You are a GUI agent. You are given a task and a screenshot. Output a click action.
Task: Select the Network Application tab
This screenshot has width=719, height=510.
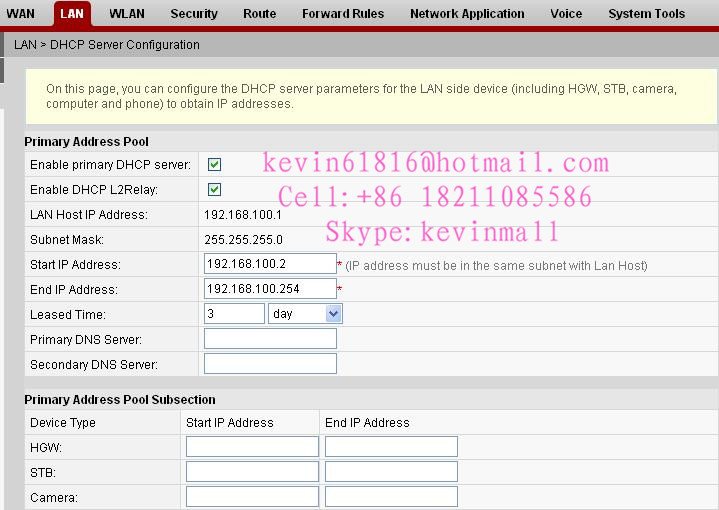pyautogui.click(x=467, y=14)
